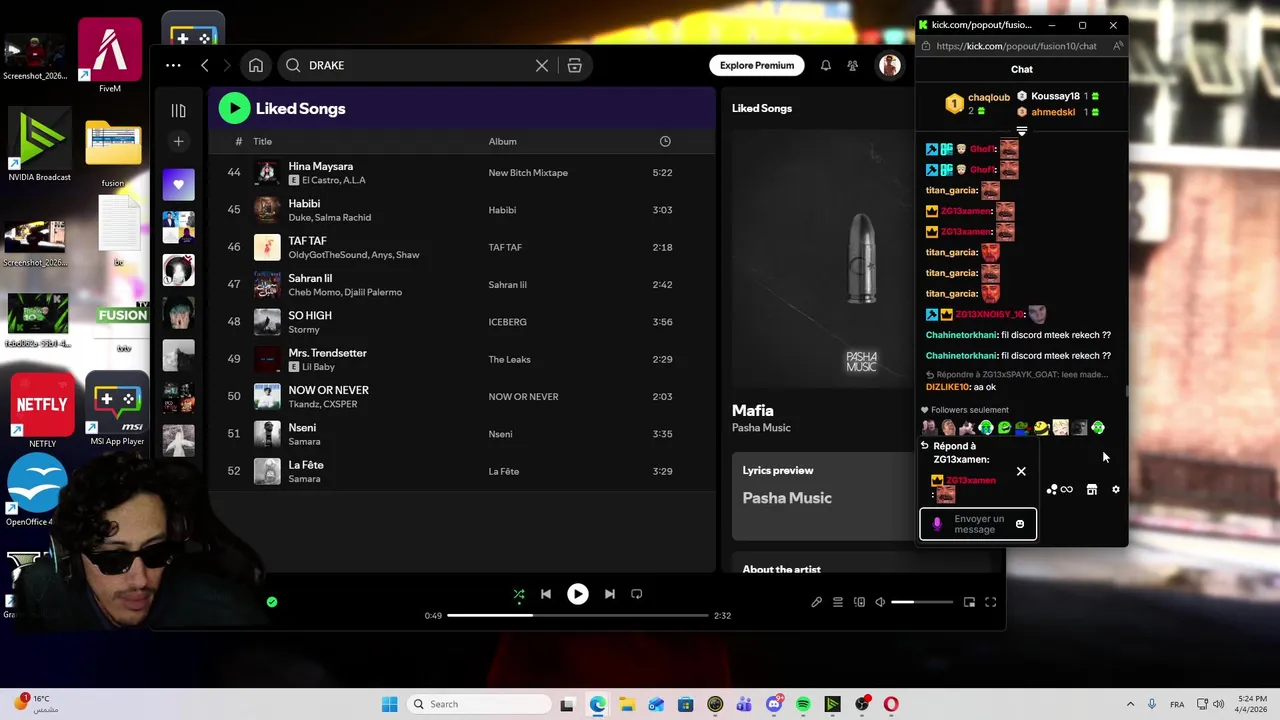Open Kick chat shop icon
The width and height of the screenshot is (1280, 720).
click(x=1092, y=490)
